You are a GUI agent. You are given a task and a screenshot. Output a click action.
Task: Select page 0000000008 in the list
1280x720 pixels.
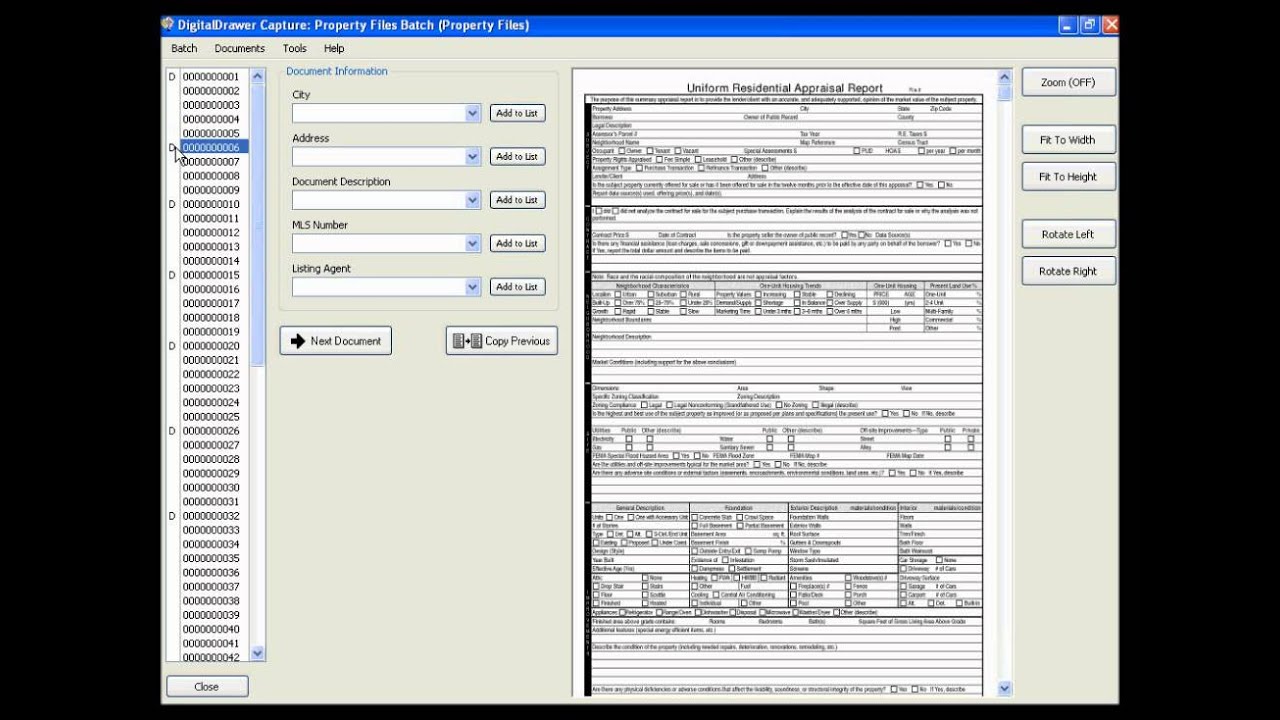[x=211, y=176]
